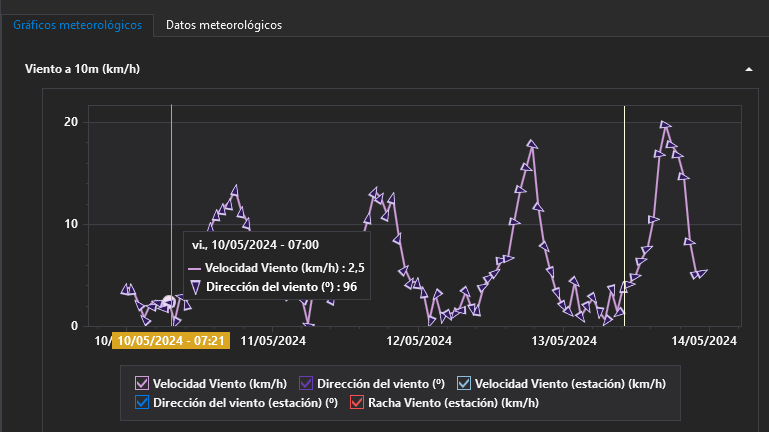This screenshot has width=769, height=432.
Task: Click the triangle direction icon inside the tooltip
Action: pos(195,288)
